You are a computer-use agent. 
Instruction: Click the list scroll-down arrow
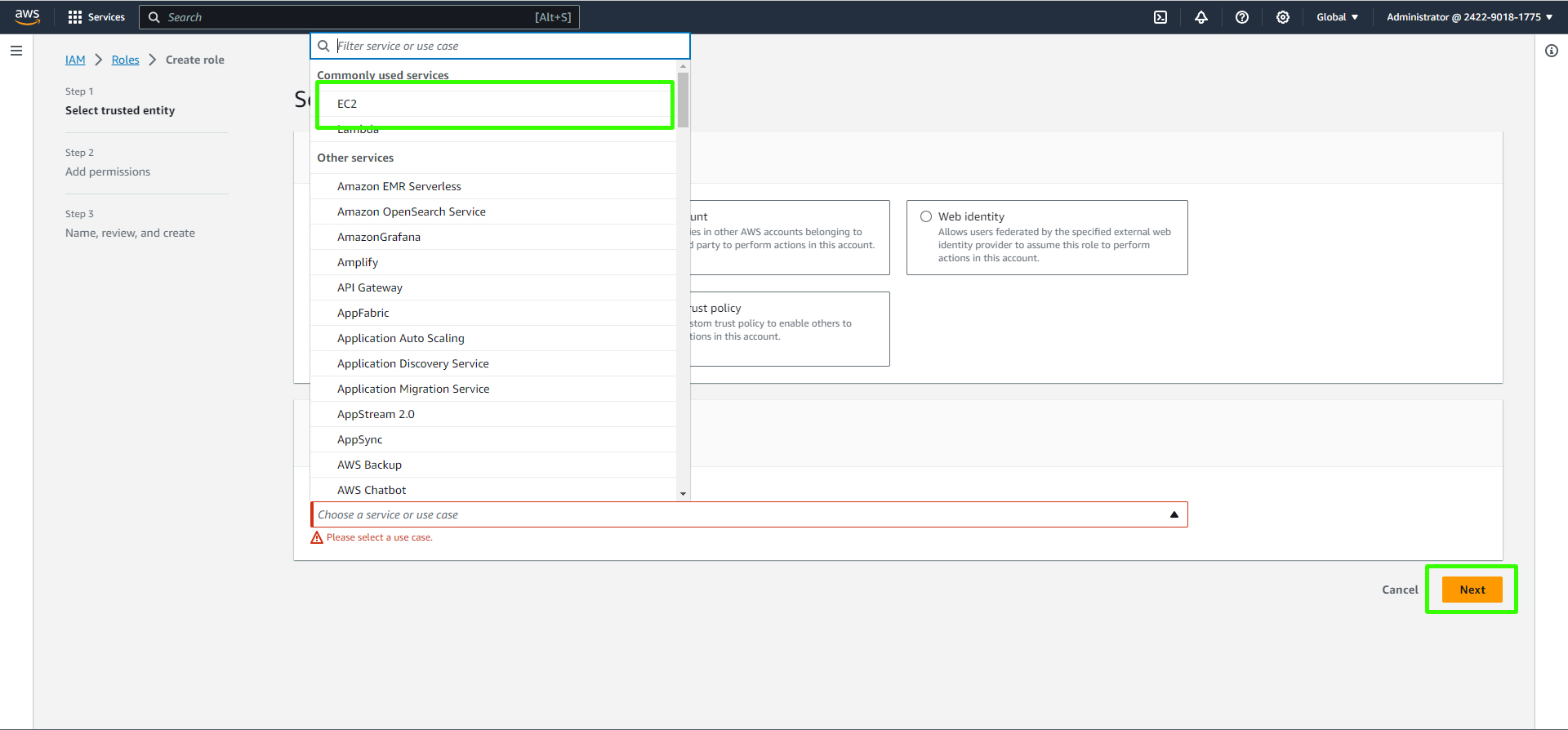click(x=683, y=494)
